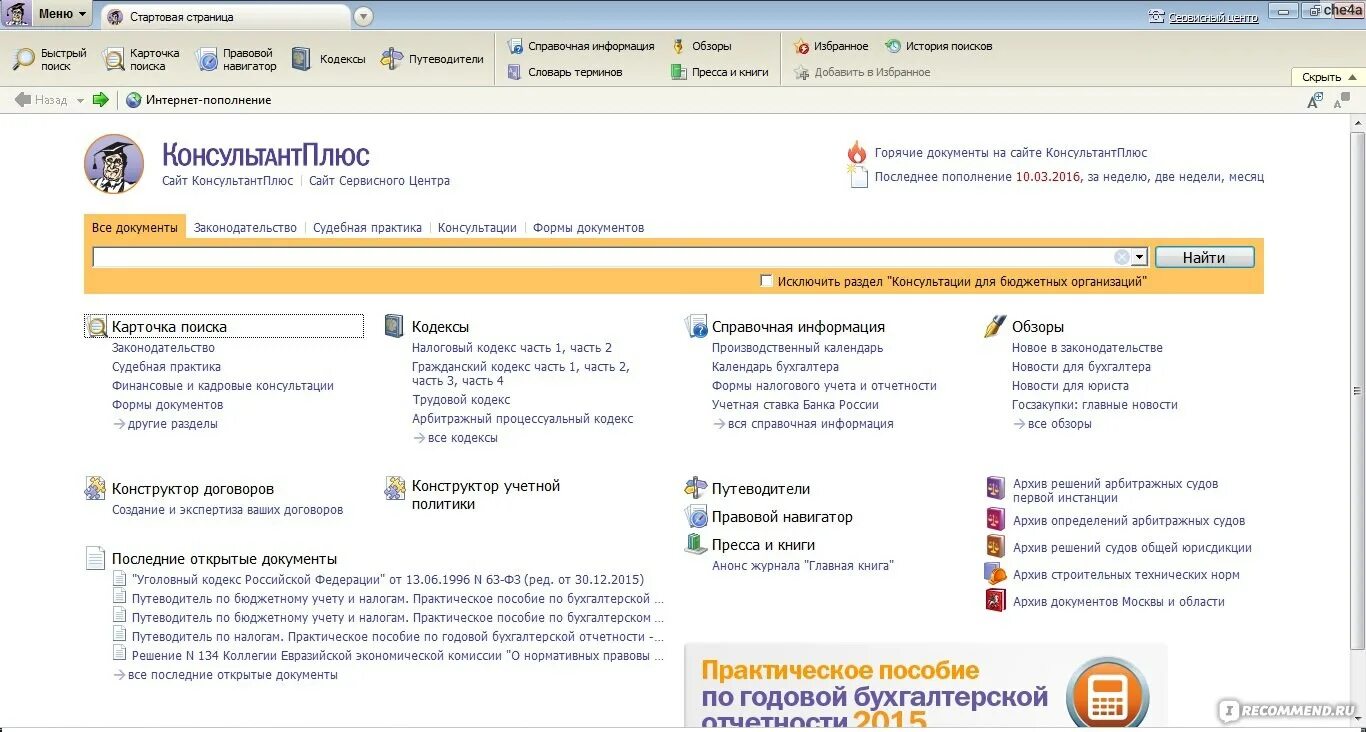Open the Назад history dropdown arrow
This screenshot has height=732, width=1366.
coord(81,100)
